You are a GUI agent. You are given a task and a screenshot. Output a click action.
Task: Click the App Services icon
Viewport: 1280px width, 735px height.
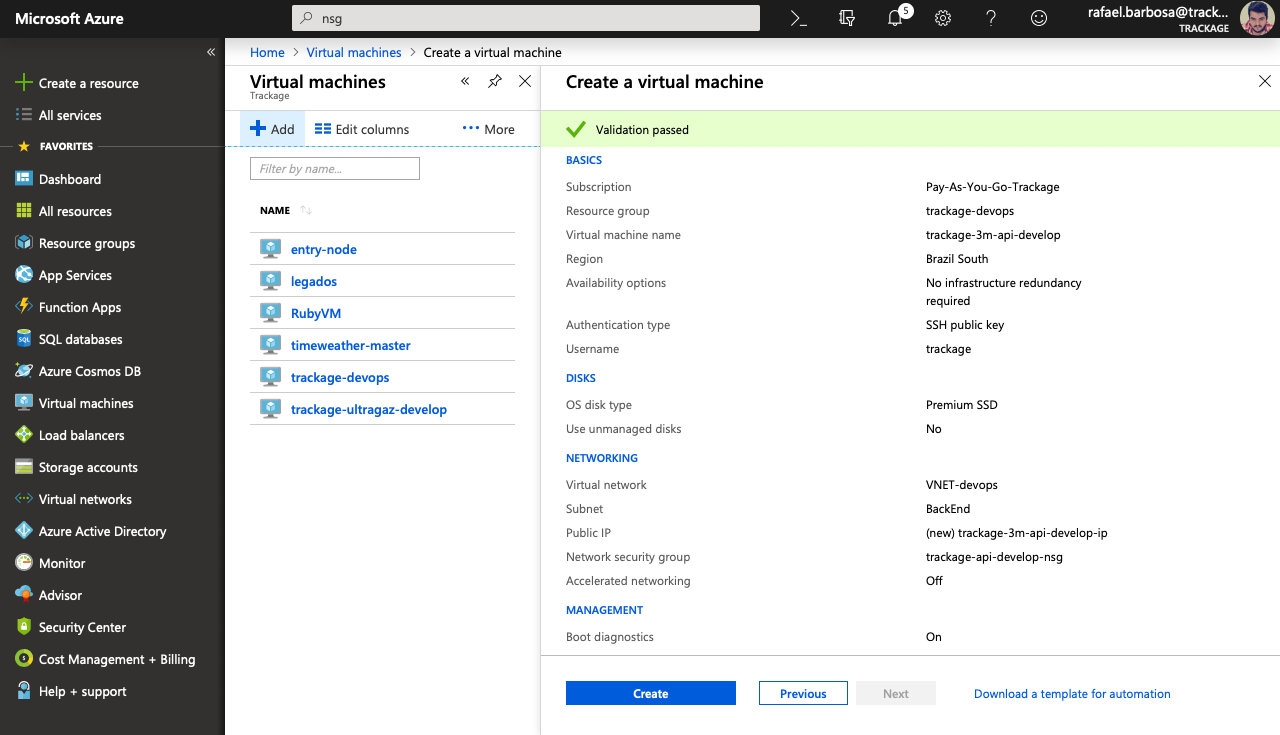click(24, 275)
